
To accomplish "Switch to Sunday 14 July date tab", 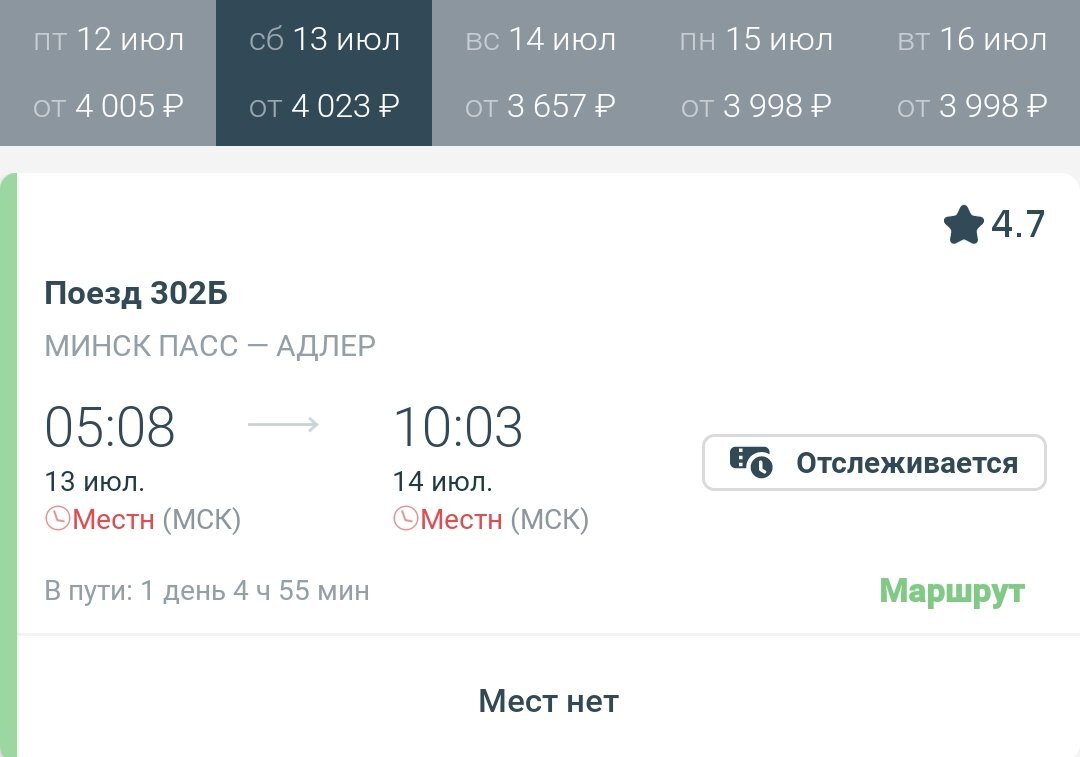I will tap(540, 73).
